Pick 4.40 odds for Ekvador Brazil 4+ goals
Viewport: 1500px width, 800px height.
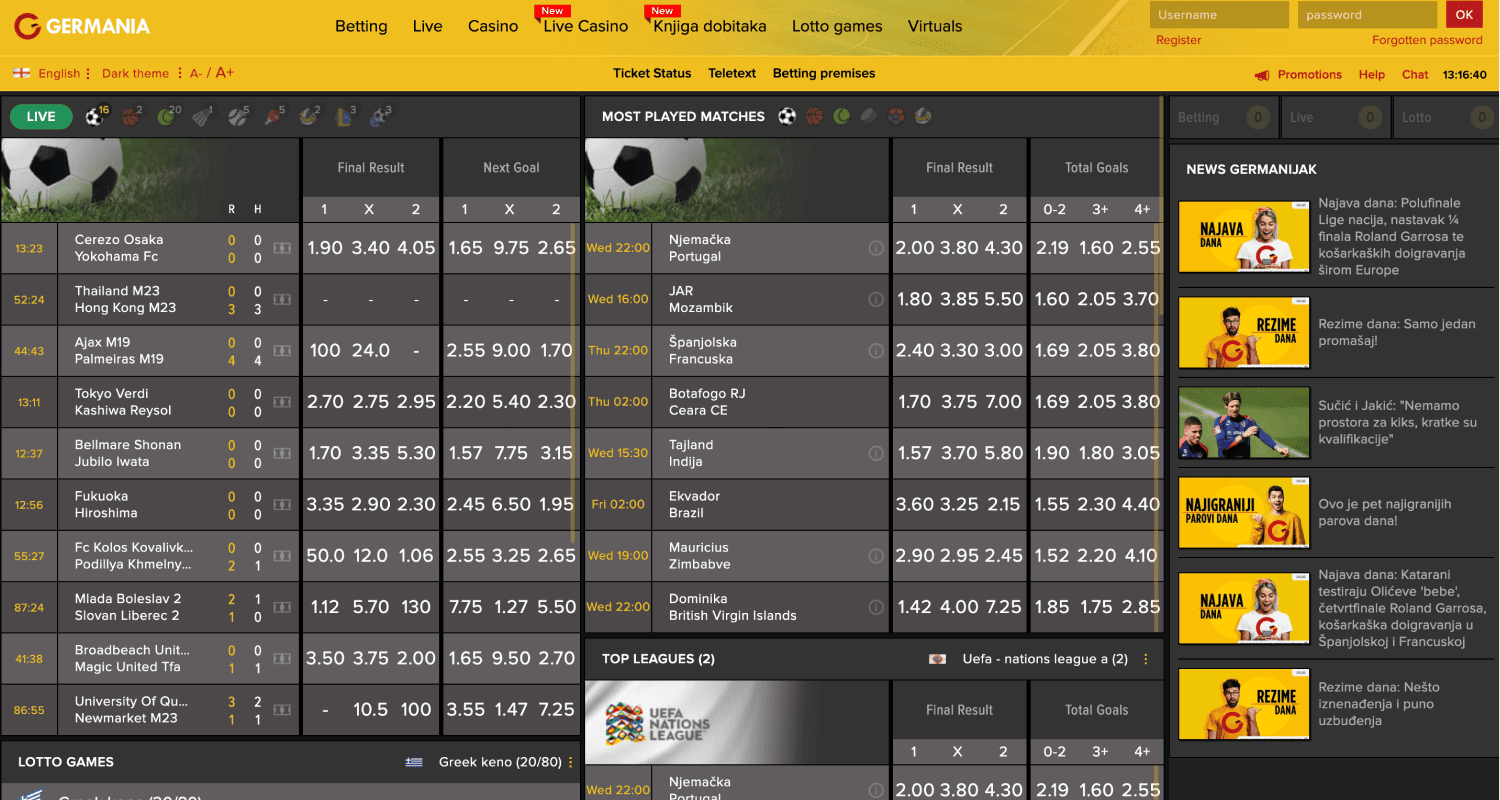(x=1141, y=505)
